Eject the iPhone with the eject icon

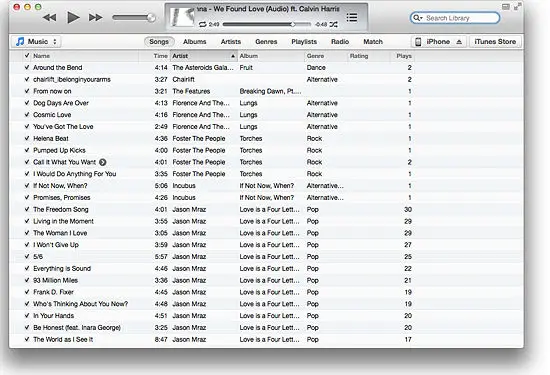[459, 41]
